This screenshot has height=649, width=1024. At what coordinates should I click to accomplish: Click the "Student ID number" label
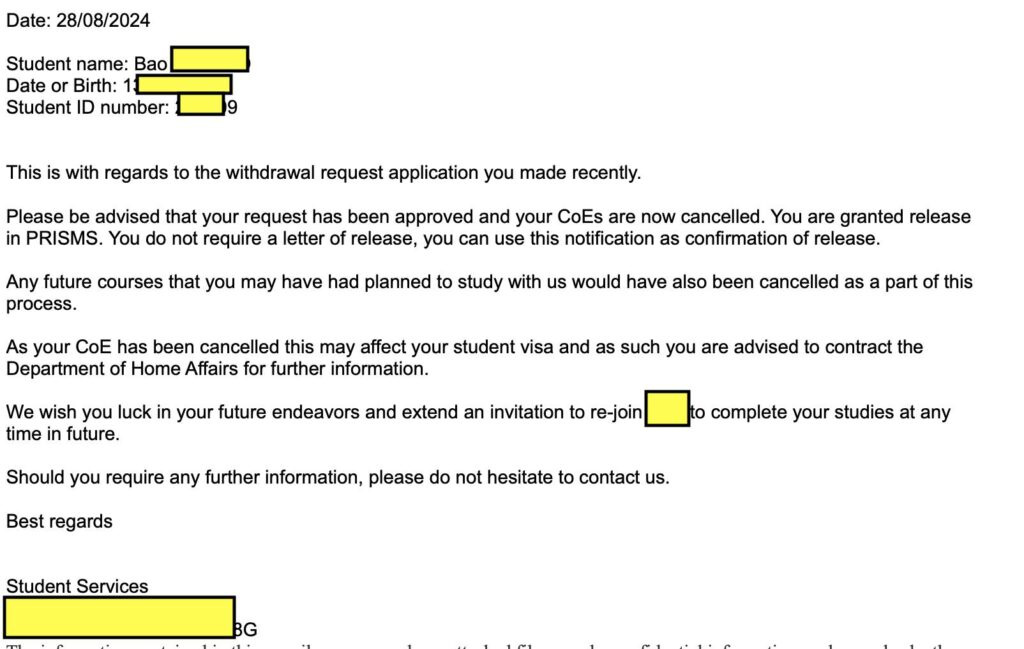point(87,108)
